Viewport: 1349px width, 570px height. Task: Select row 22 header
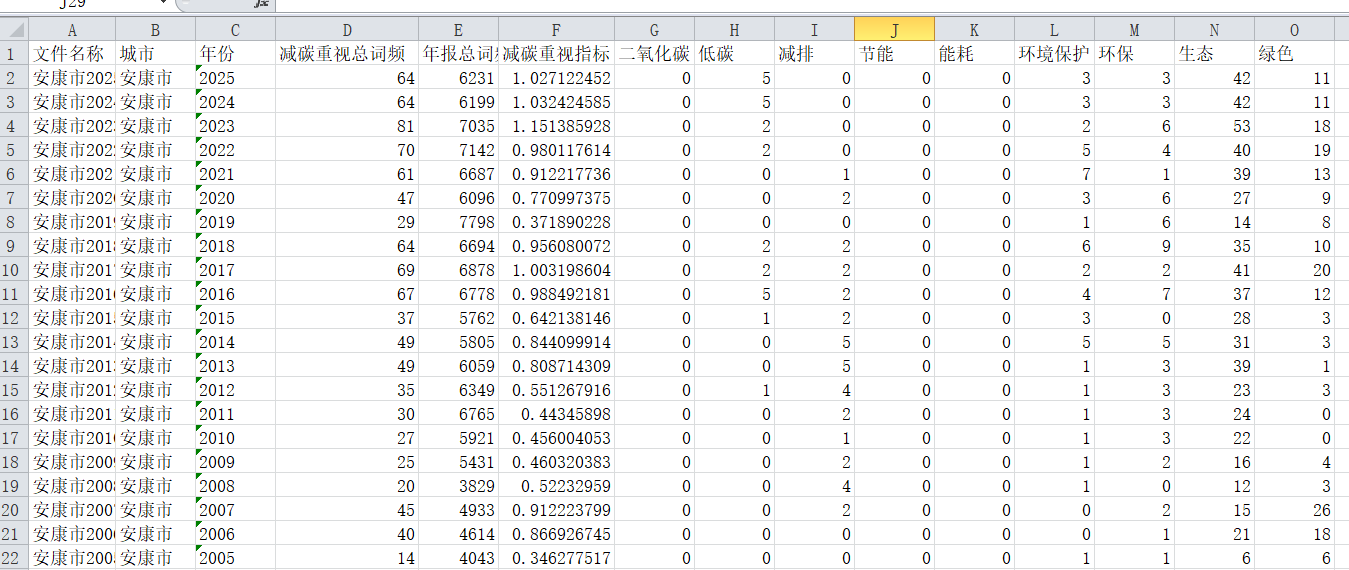click(14, 558)
